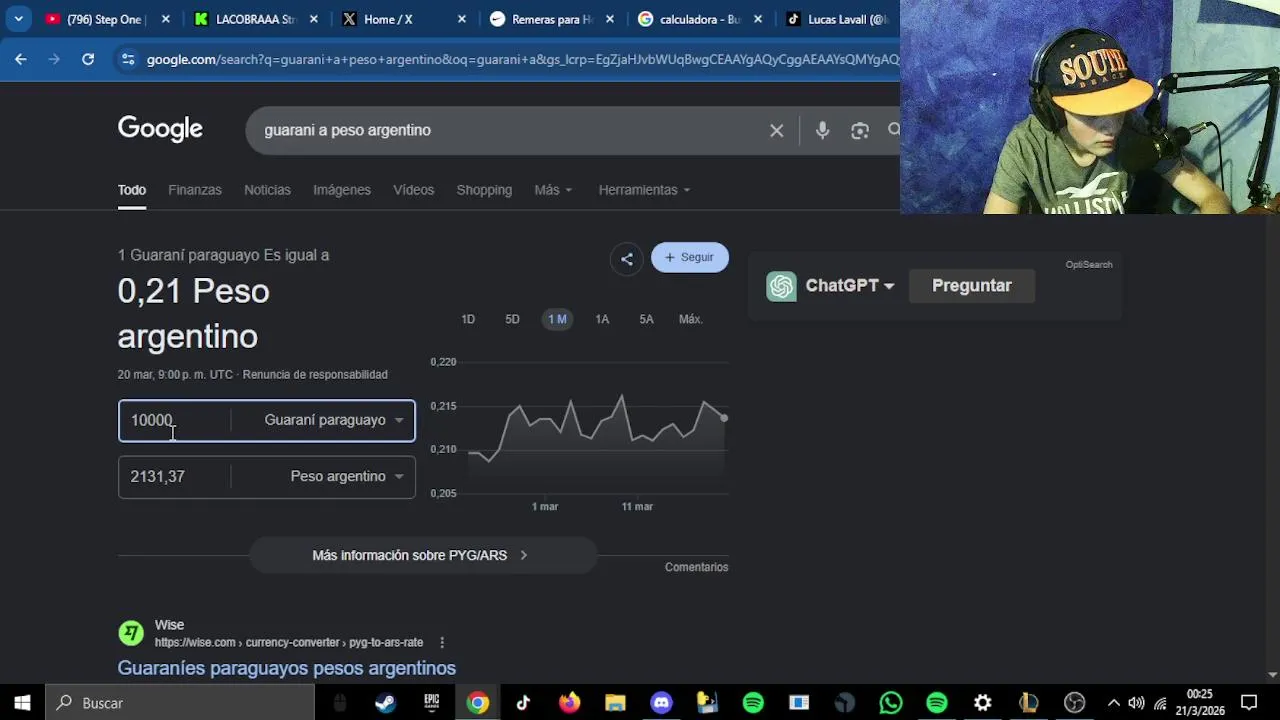The height and width of the screenshot is (720, 1280).
Task: Select the Máx. chart range
Action: click(x=691, y=319)
